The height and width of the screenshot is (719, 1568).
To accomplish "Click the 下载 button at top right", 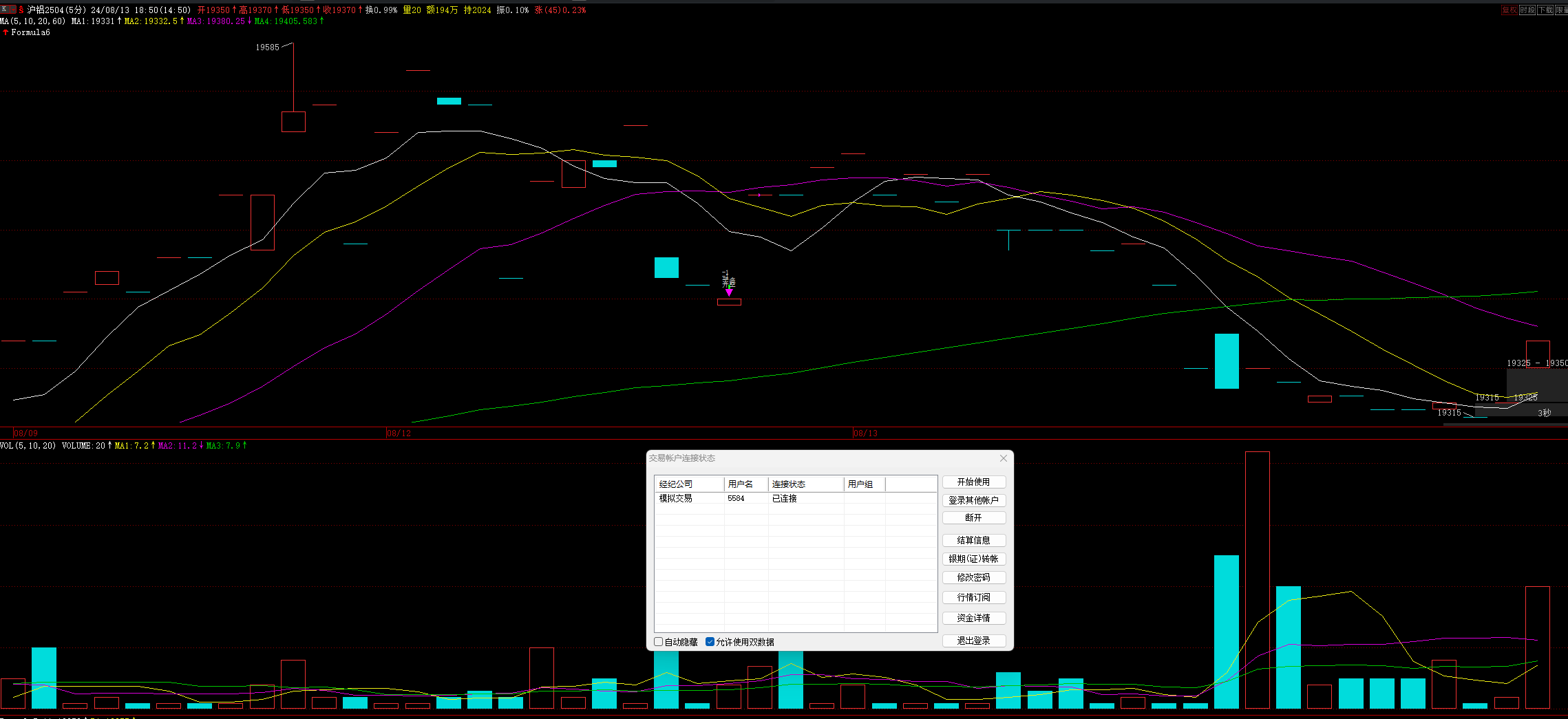I will coord(1545,10).
